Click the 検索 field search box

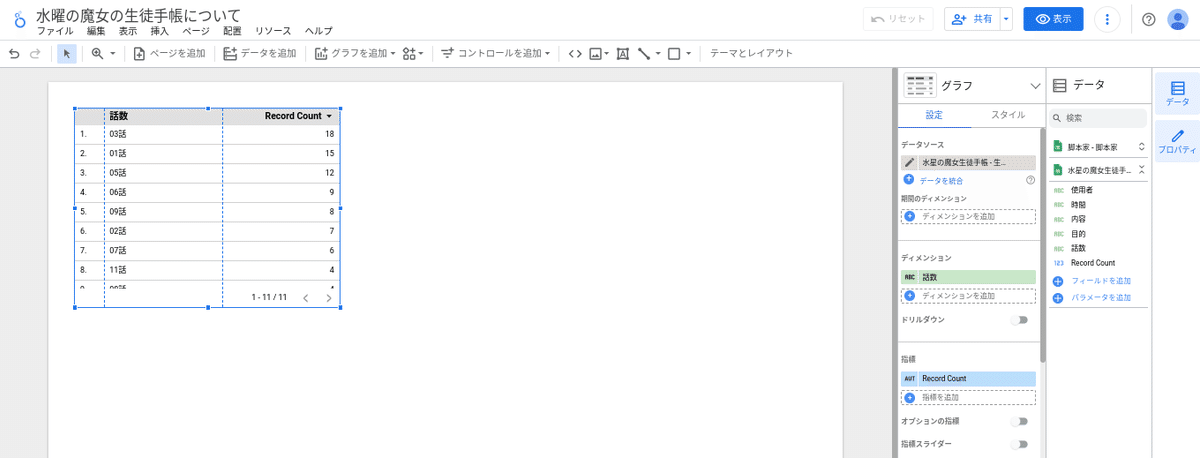[x=1099, y=118]
